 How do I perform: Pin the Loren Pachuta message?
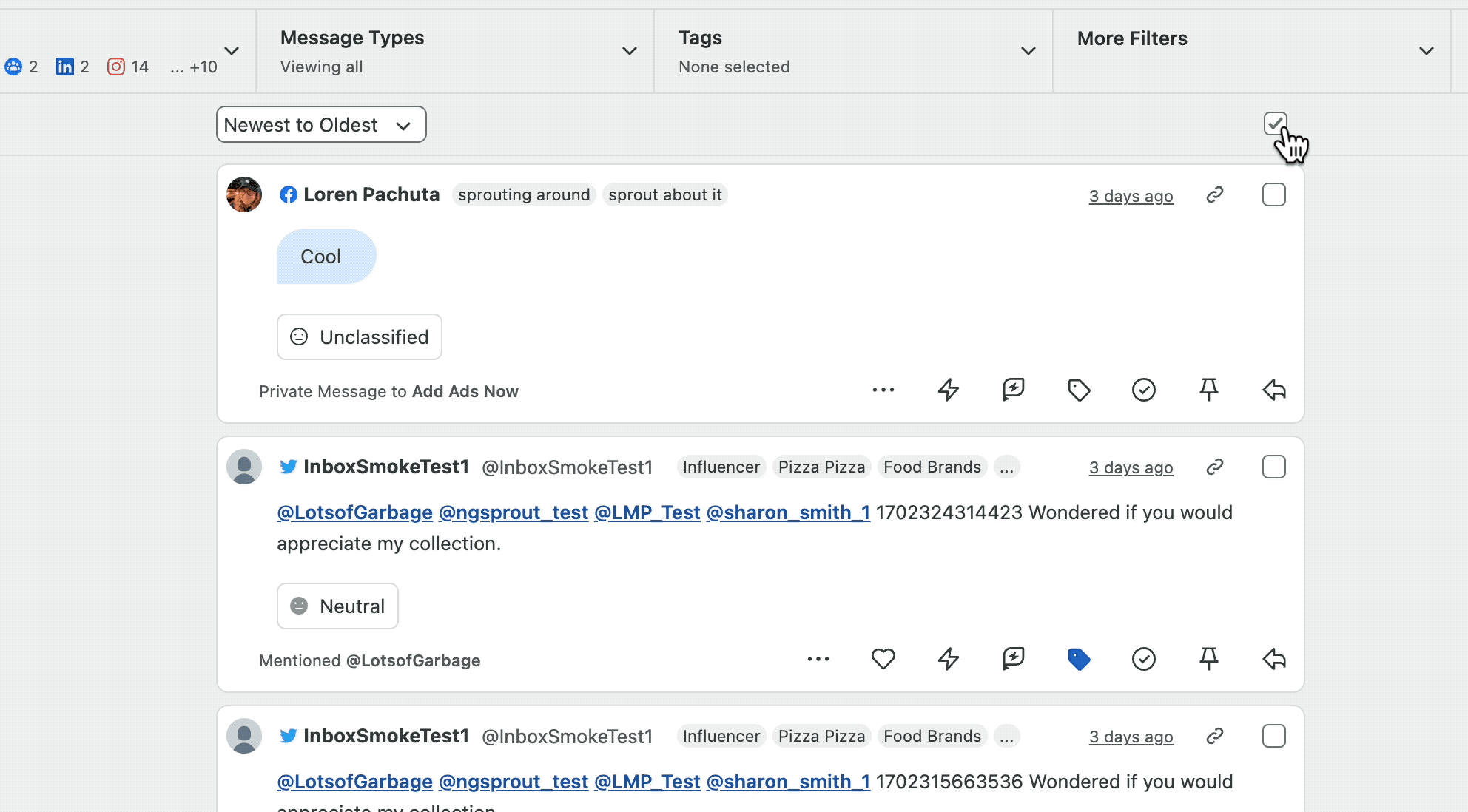1209,390
